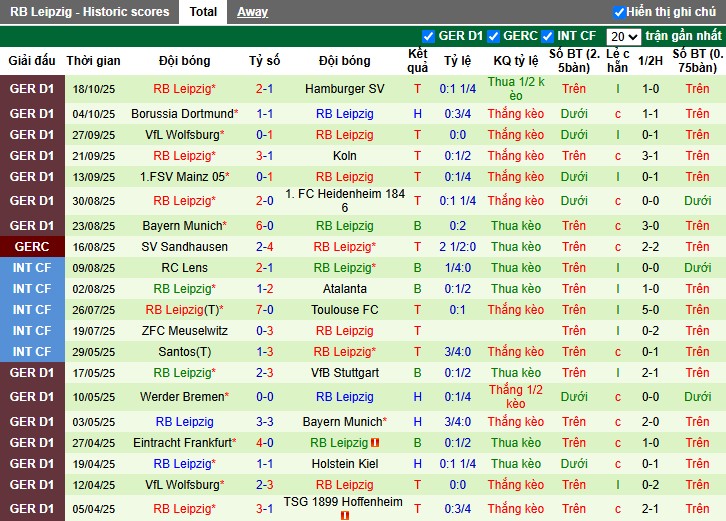The image size is (726, 521).
Task: Click Bayern Munich on 03/05/25 row
Action: pos(344,421)
